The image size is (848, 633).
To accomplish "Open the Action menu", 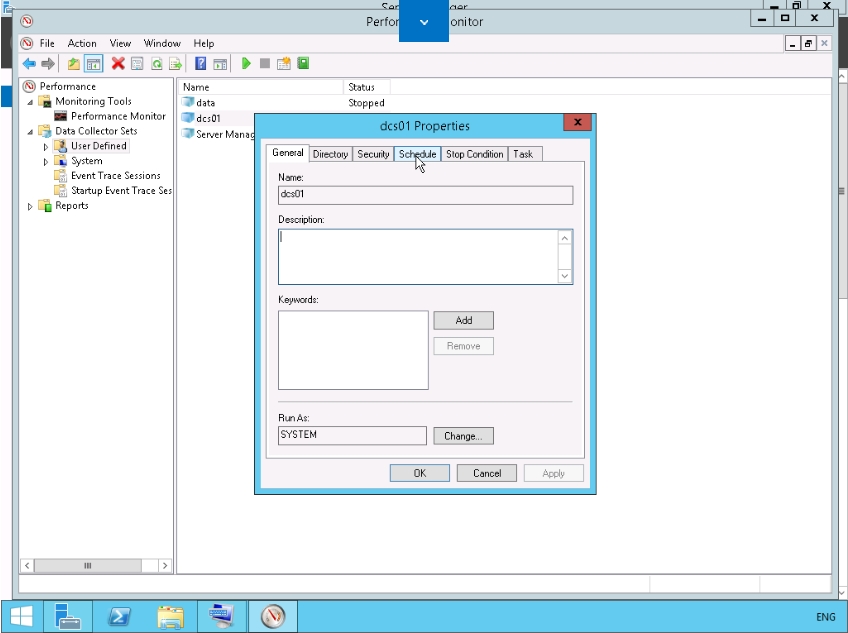I will (82, 43).
